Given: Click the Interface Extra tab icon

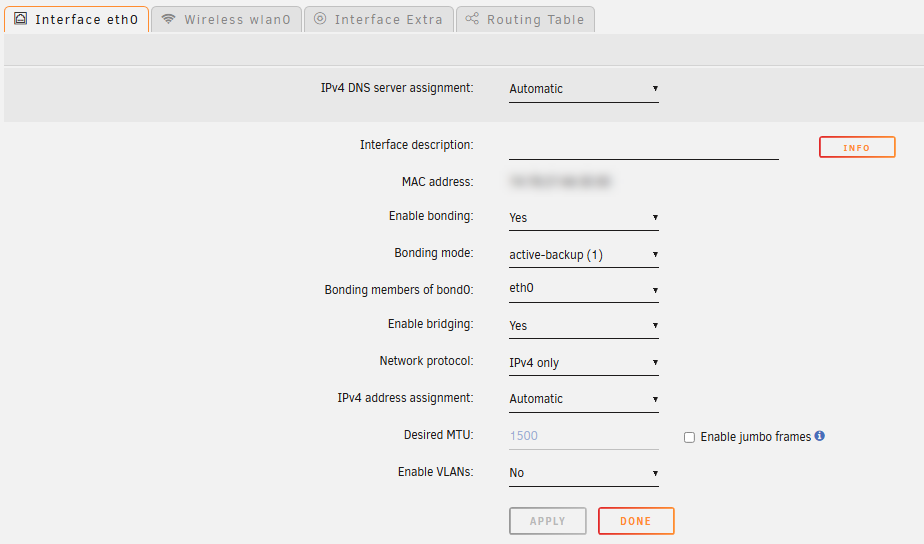Looking at the screenshot, I should [320, 19].
